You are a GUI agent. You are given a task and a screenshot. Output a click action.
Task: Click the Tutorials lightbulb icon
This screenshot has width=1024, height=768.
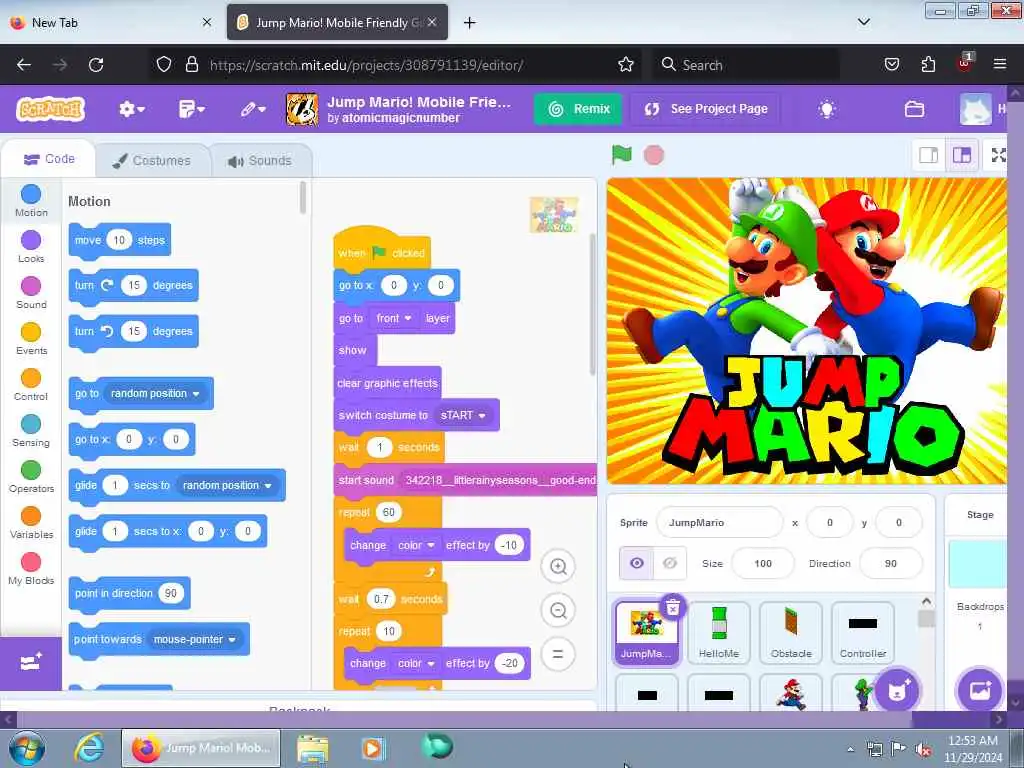point(827,109)
